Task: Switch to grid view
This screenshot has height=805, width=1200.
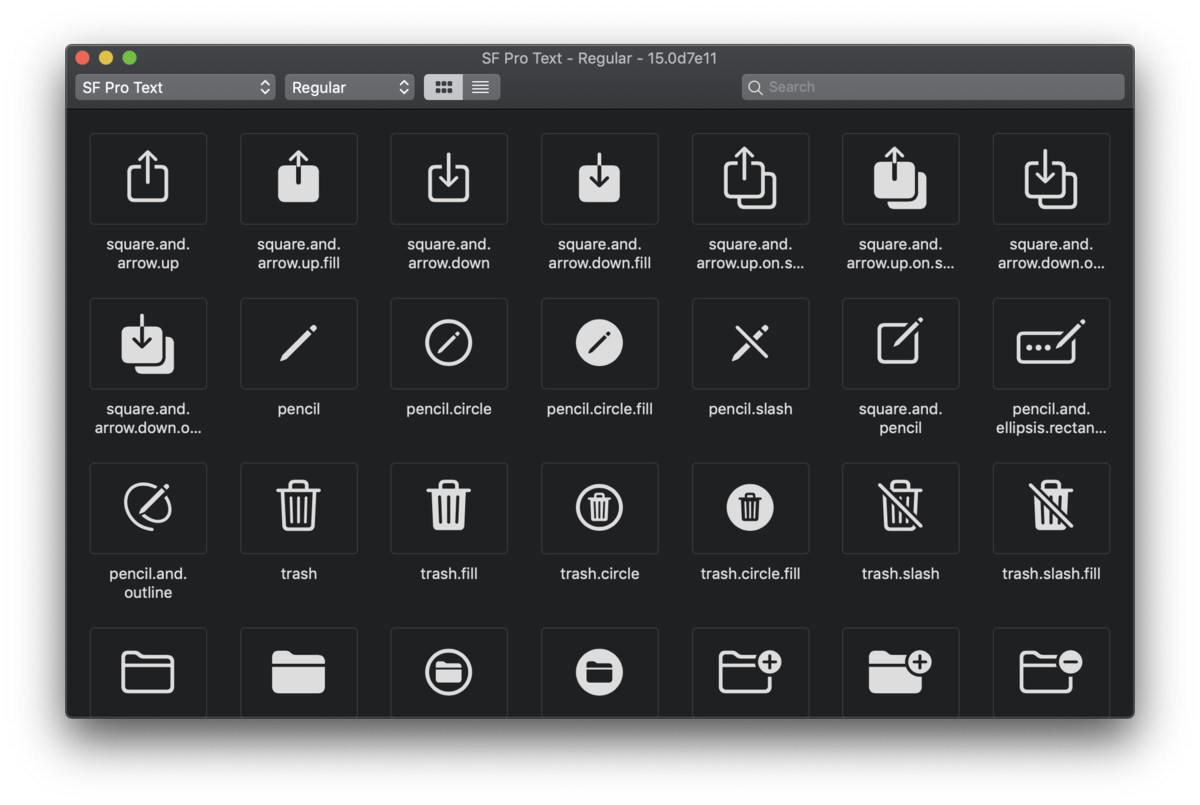Action: point(443,87)
